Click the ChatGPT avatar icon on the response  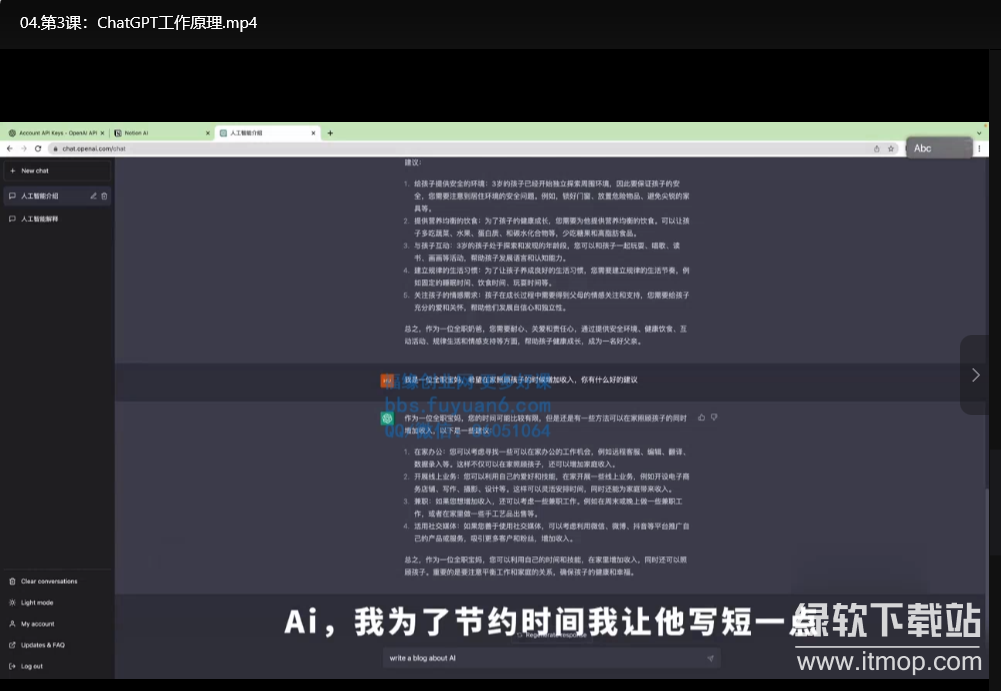(x=387, y=419)
